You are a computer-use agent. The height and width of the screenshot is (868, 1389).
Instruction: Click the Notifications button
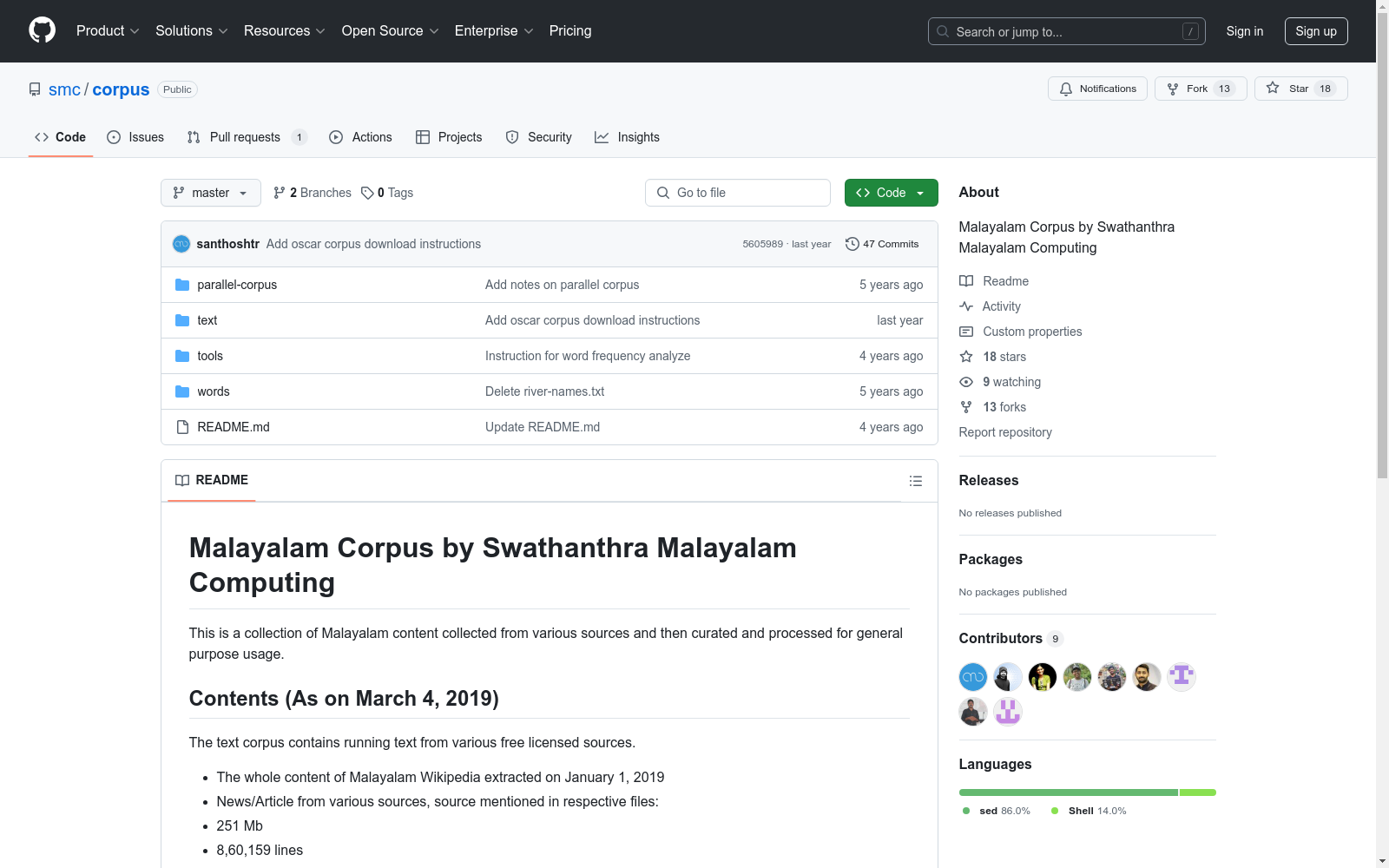[x=1098, y=89]
